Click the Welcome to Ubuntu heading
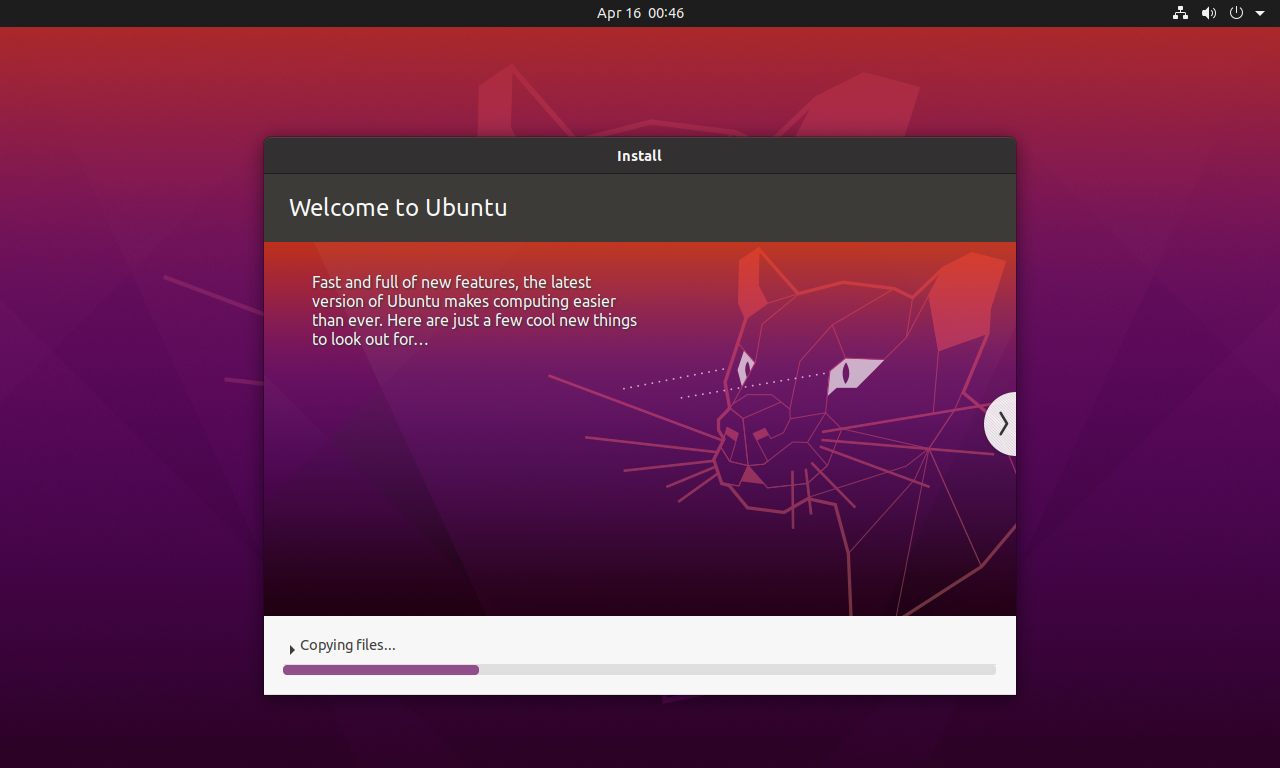This screenshot has width=1280, height=768. 398,207
